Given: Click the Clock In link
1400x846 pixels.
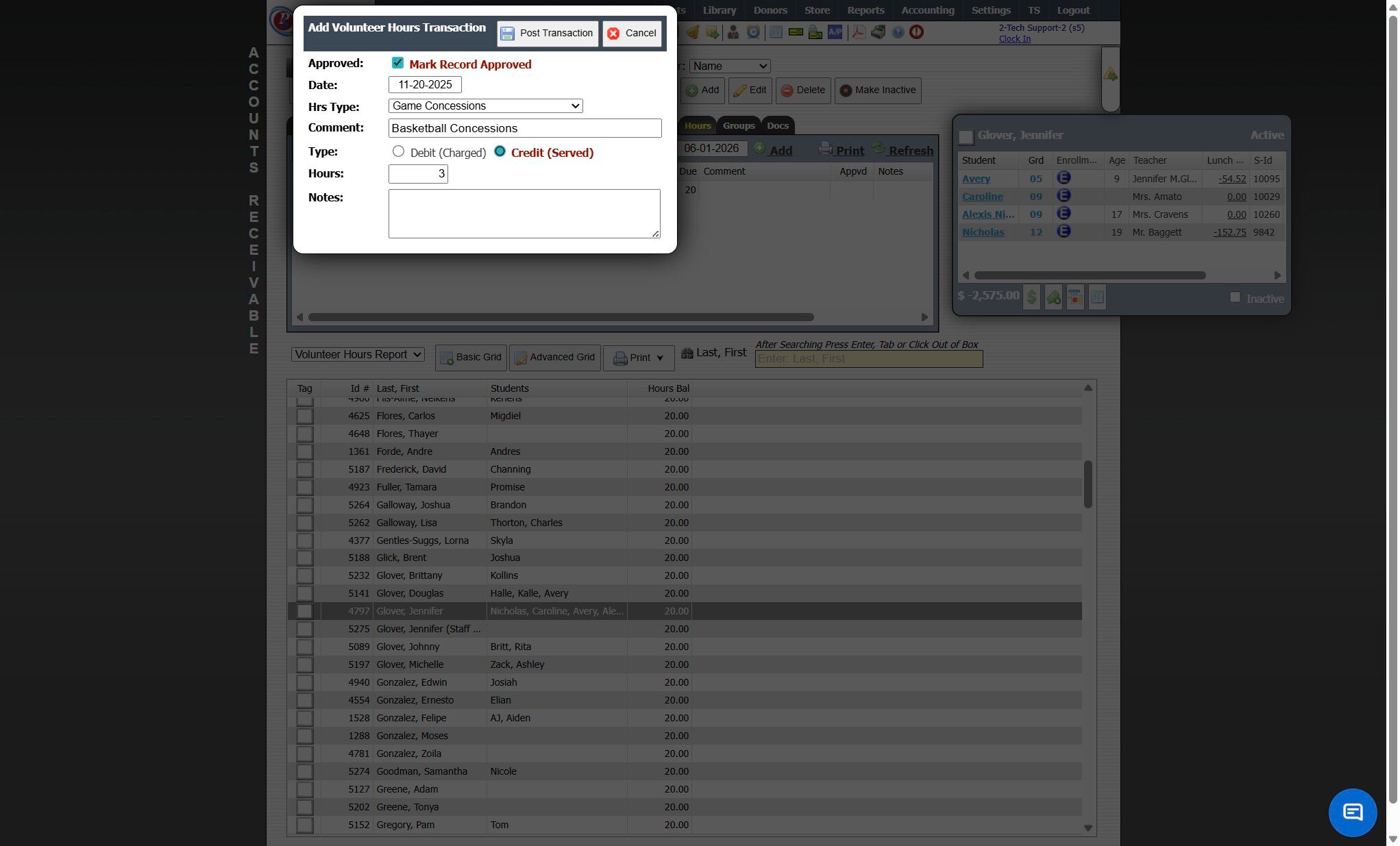Looking at the screenshot, I should [x=1014, y=39].
